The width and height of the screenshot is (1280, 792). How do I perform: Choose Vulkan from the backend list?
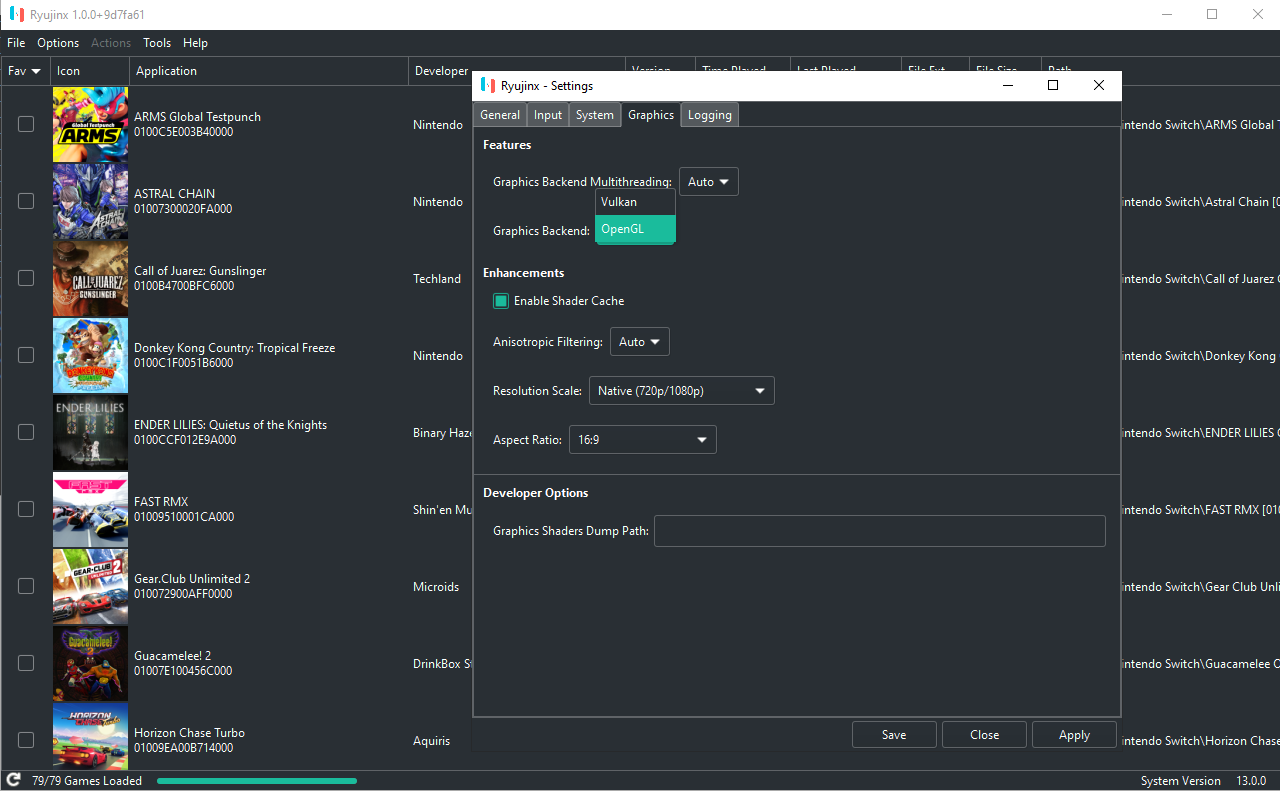[x=636, y=202]
